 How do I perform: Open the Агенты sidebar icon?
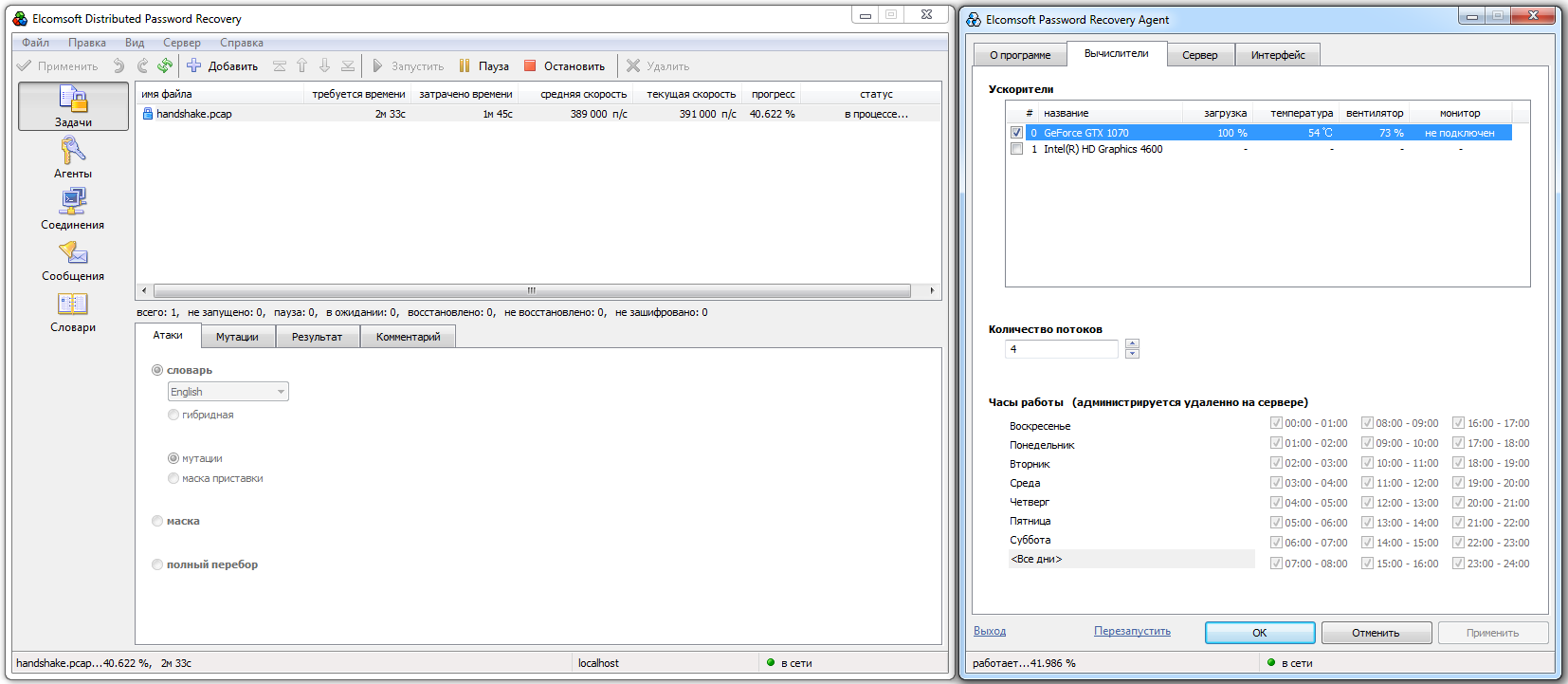(x=73, y=157)
